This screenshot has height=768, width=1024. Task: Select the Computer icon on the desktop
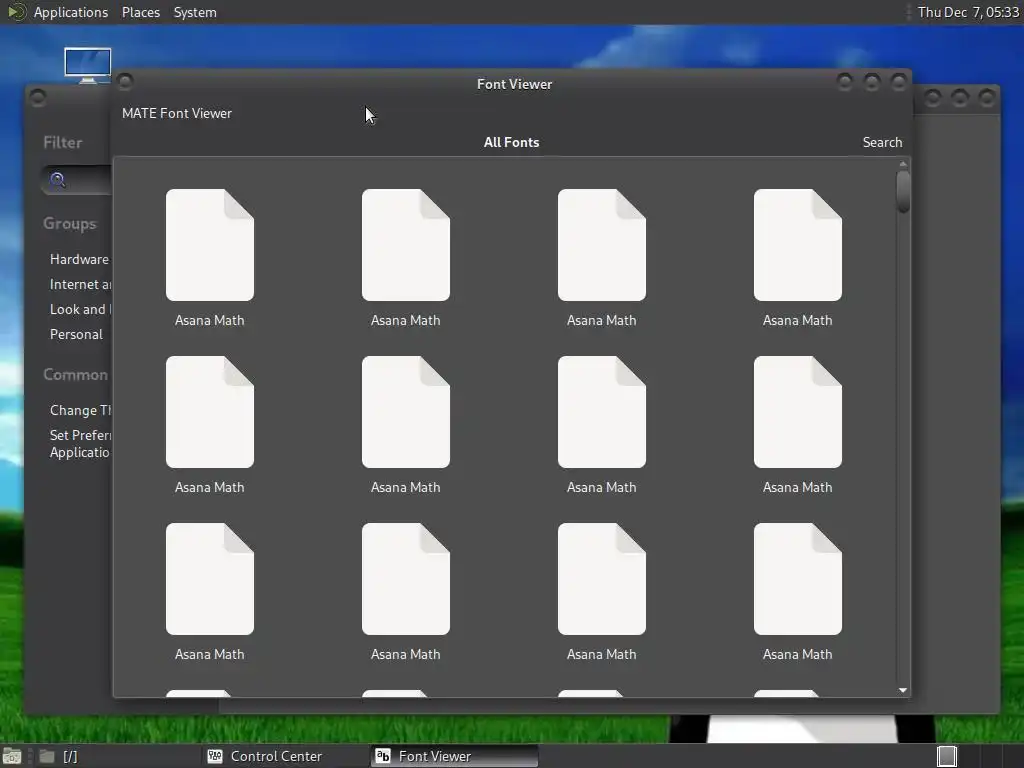[x=88, y=65]
